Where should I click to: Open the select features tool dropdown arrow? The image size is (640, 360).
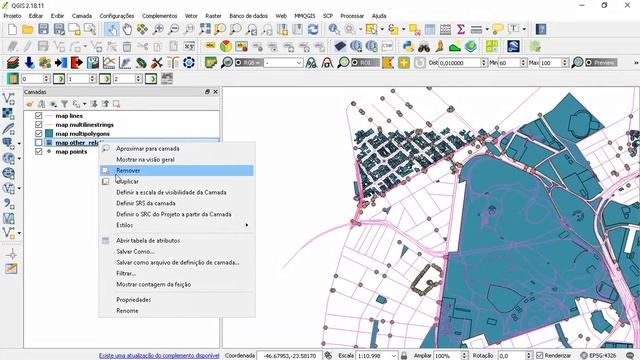coord(382,29)
